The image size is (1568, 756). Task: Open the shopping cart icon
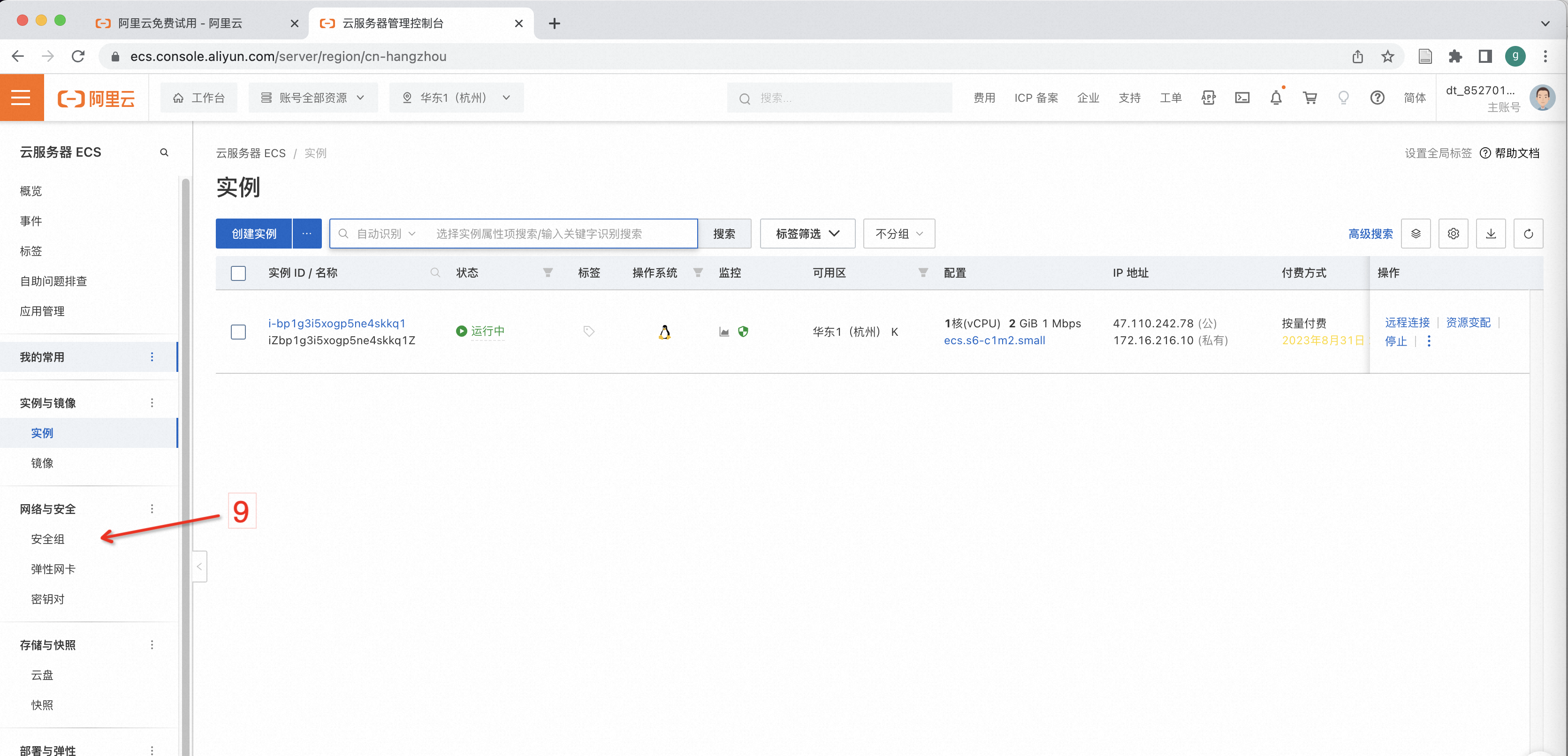(1309, 98)
